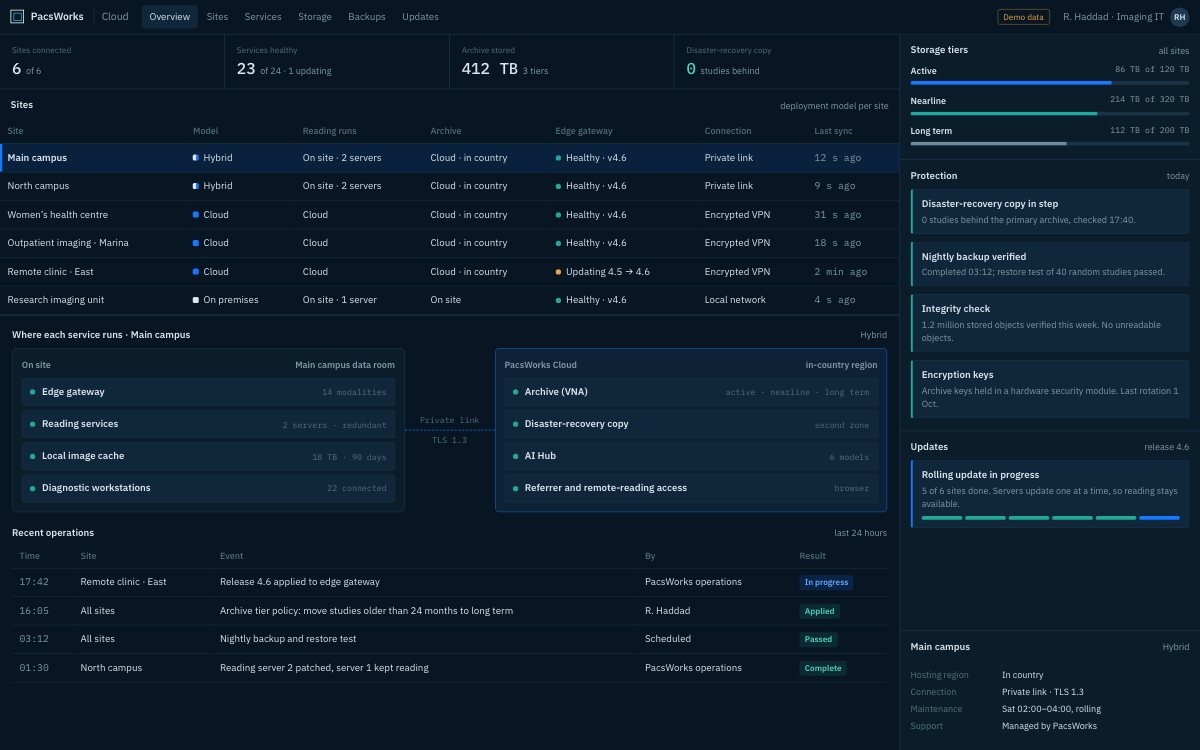Click Main campus Hybrid model icon
The height and width of the screenshot is (750, 1200).
[x=196, y=158]
